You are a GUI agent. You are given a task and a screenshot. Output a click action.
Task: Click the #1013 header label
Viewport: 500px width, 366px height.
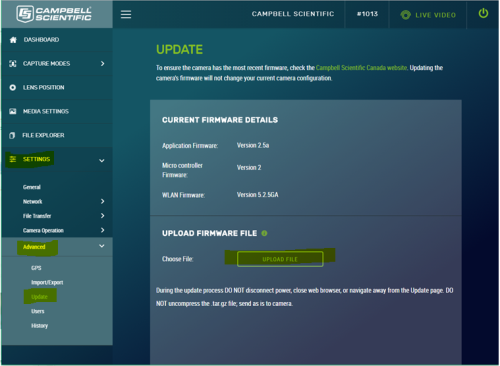click(367, 14)
